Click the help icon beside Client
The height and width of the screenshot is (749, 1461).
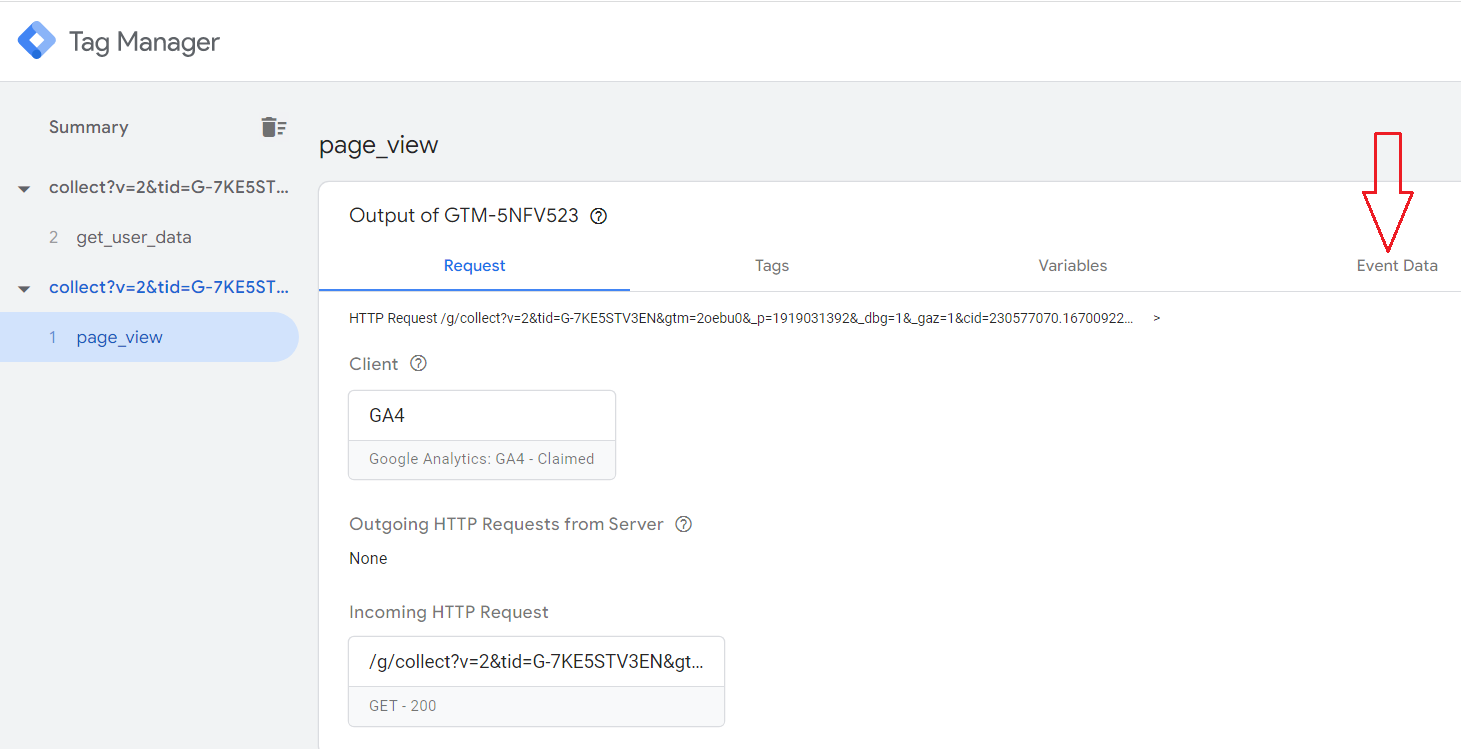click(x=419, y=364)
